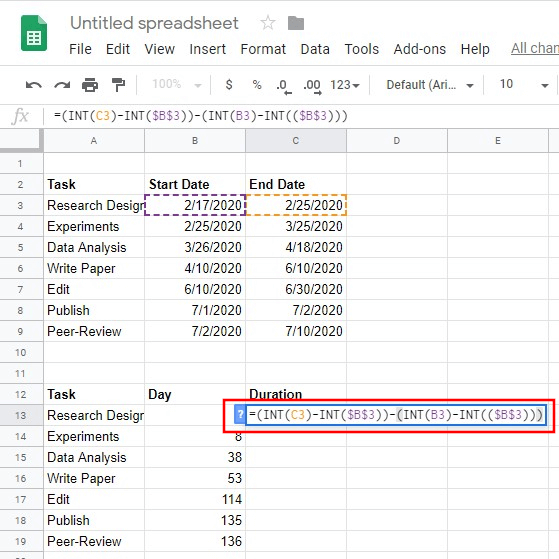
Task: Apply currency format with dollar icon
Action: coord(229,85)
